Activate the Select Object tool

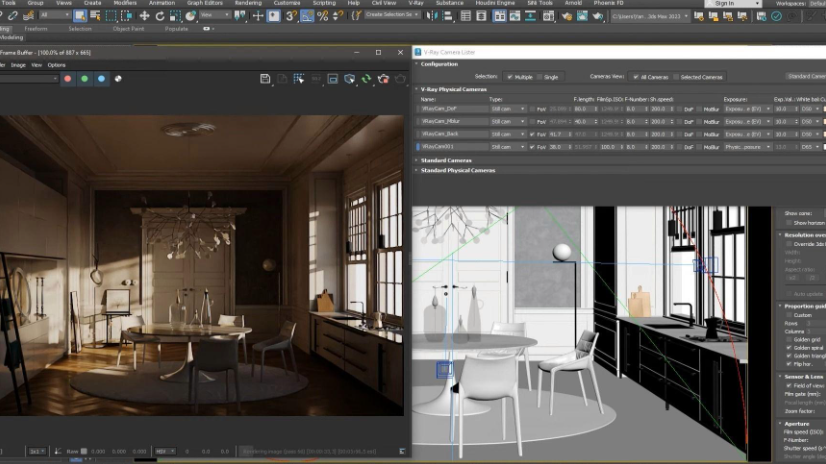80,16
